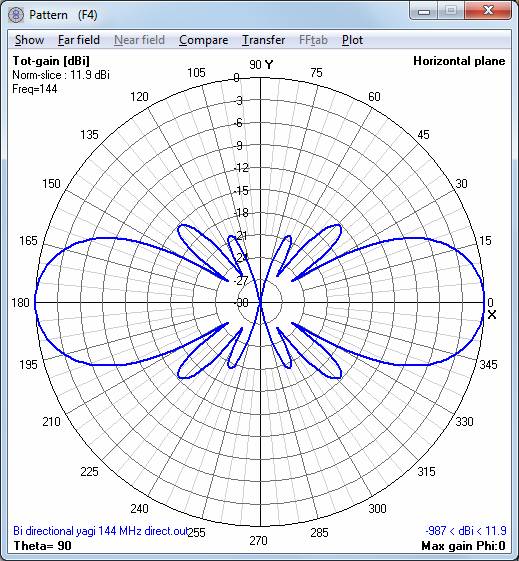Click the Horizontal plane label
Viewport: 519px width, 561px height.
coord(459,61)
